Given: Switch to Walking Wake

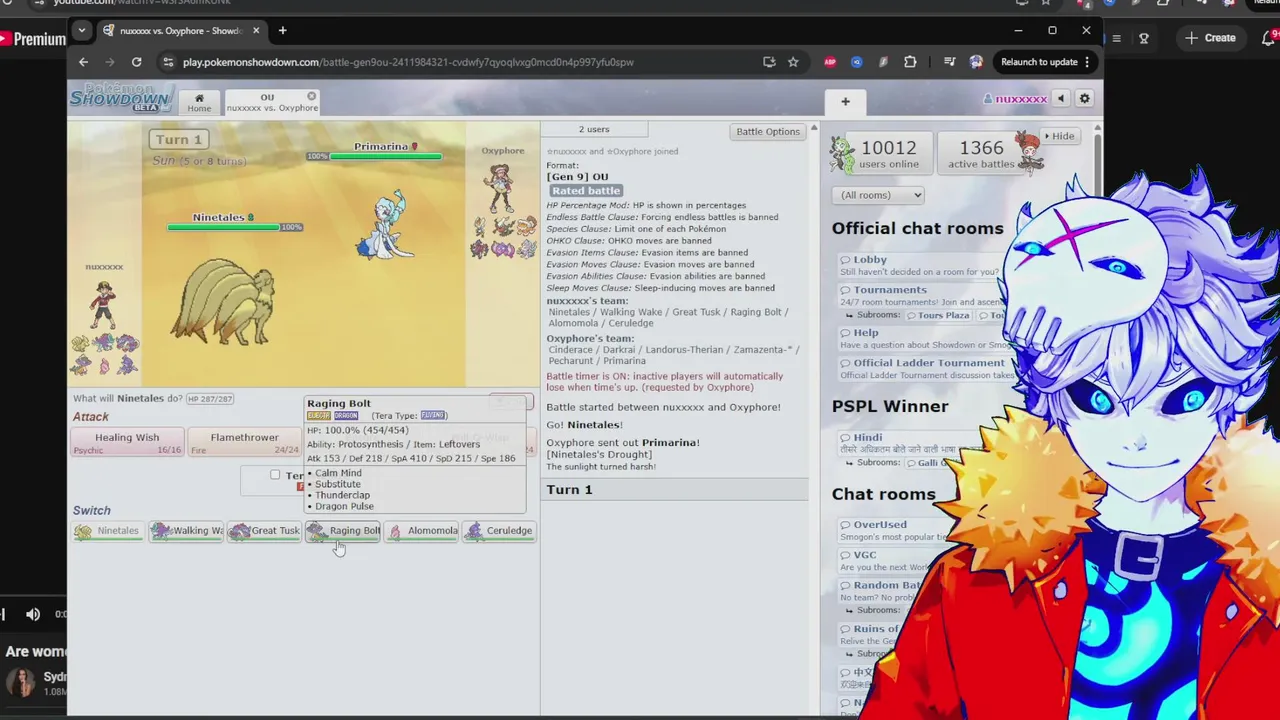Looking at the screenshot, I should pos(187,531).
